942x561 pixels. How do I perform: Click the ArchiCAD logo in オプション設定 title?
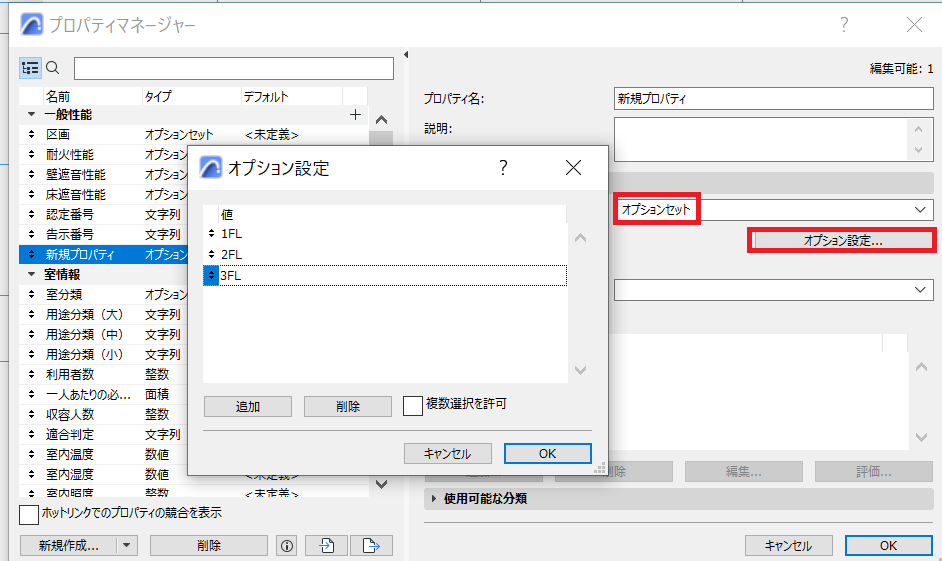(210, 168)
